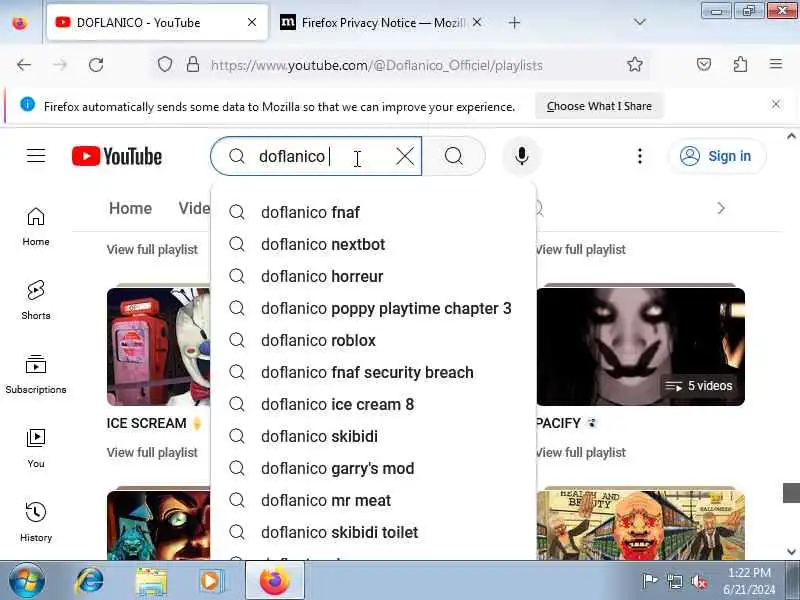This screenshot has height=600, width=800.
Task: Click page scrollbar down arrow
Action: click(x=791, y=552)
